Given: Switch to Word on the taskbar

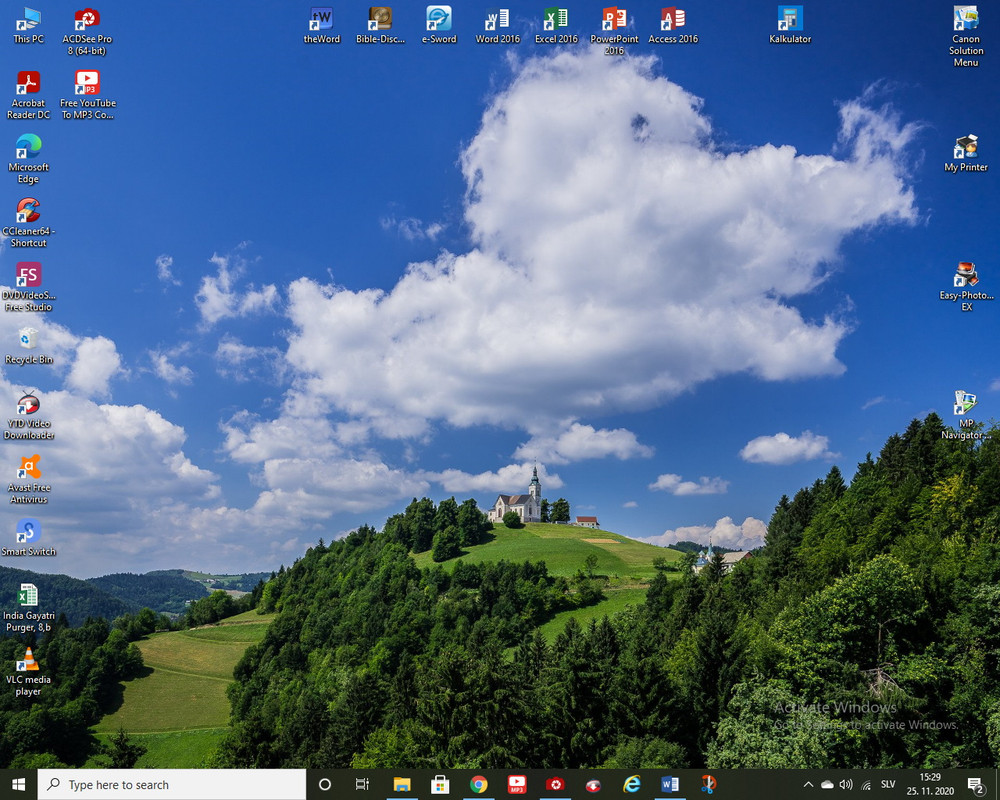Looking at the screenshot, I should point(670,784).
